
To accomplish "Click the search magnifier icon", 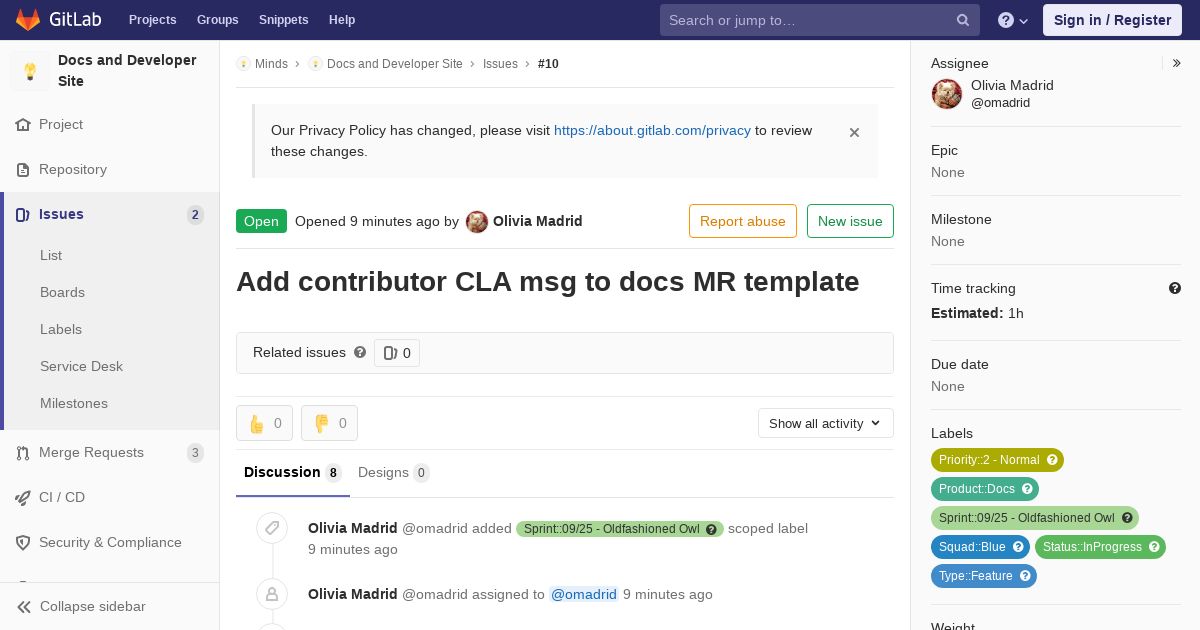I will click(x=963, y=20).
